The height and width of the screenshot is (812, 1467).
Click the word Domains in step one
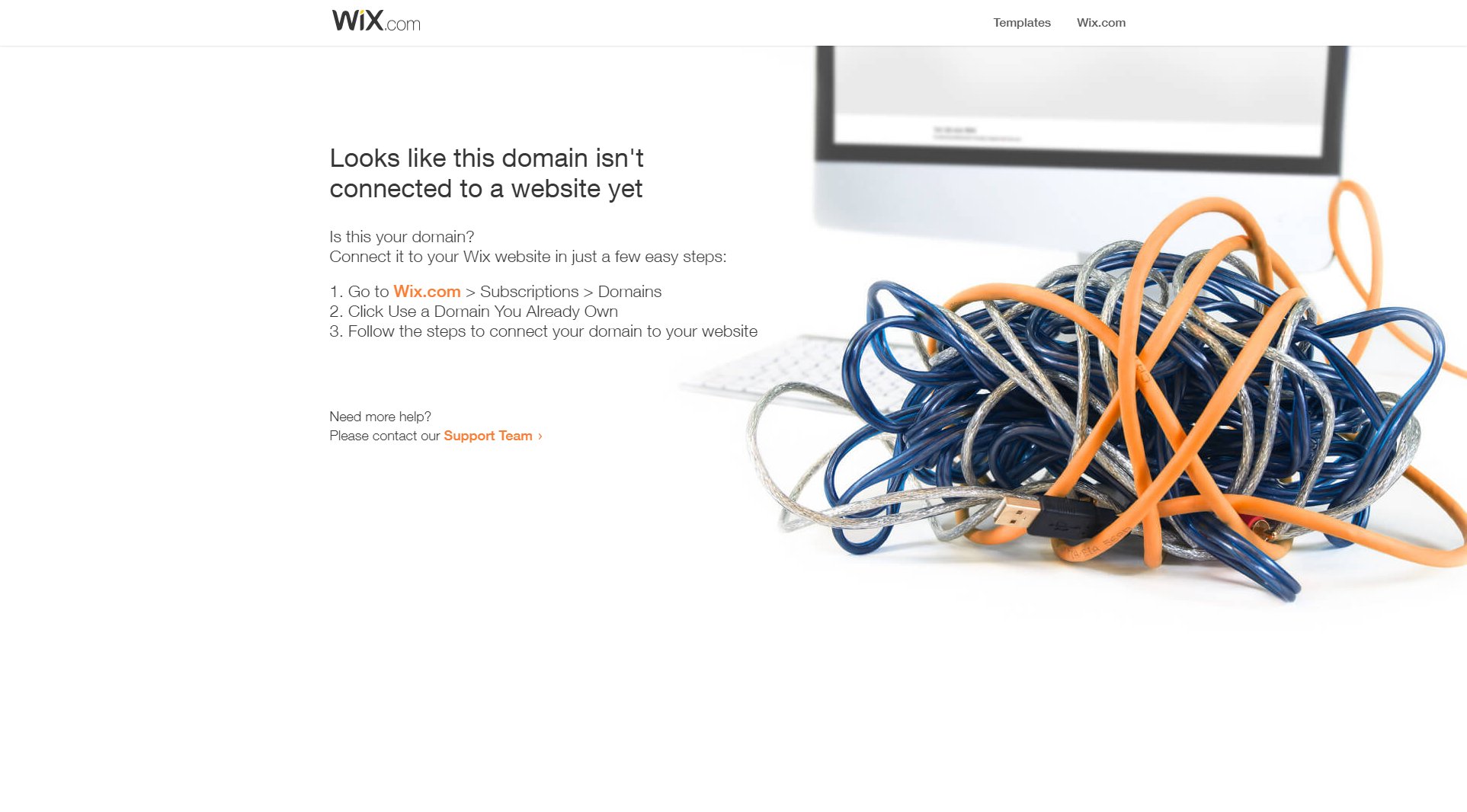click(629, 292)
